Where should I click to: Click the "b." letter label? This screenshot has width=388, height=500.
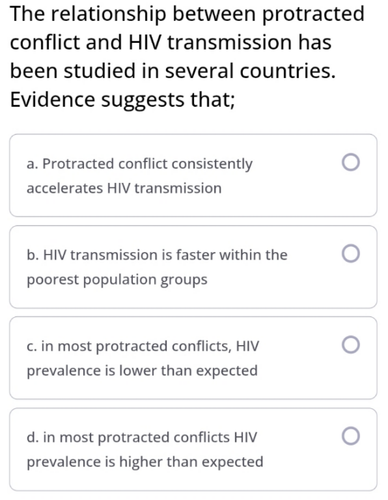(x=33, y=255)
